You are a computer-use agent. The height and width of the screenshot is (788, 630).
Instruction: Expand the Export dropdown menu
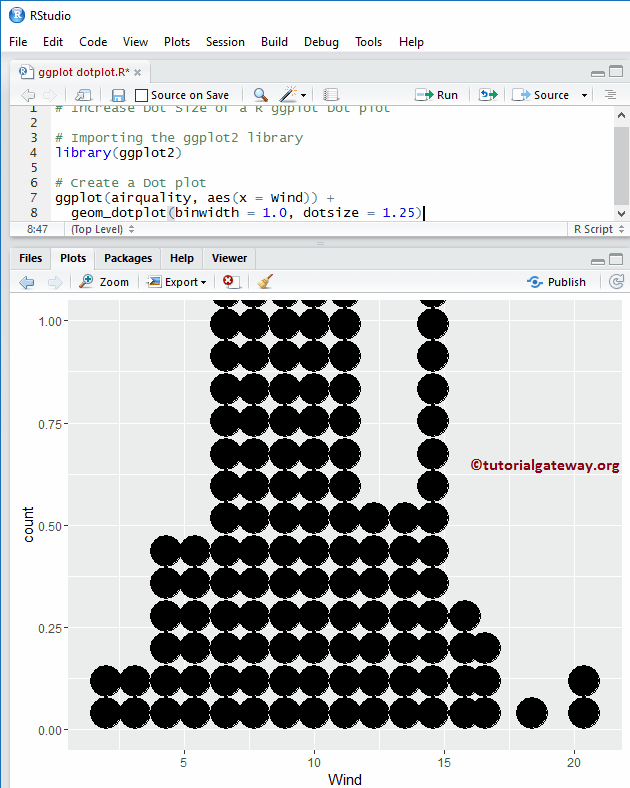176,282
